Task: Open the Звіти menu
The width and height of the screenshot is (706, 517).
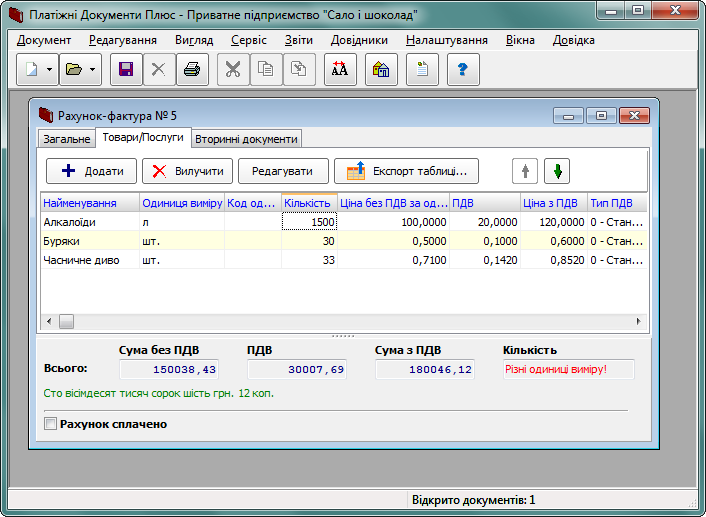Action: pos(299,40)
